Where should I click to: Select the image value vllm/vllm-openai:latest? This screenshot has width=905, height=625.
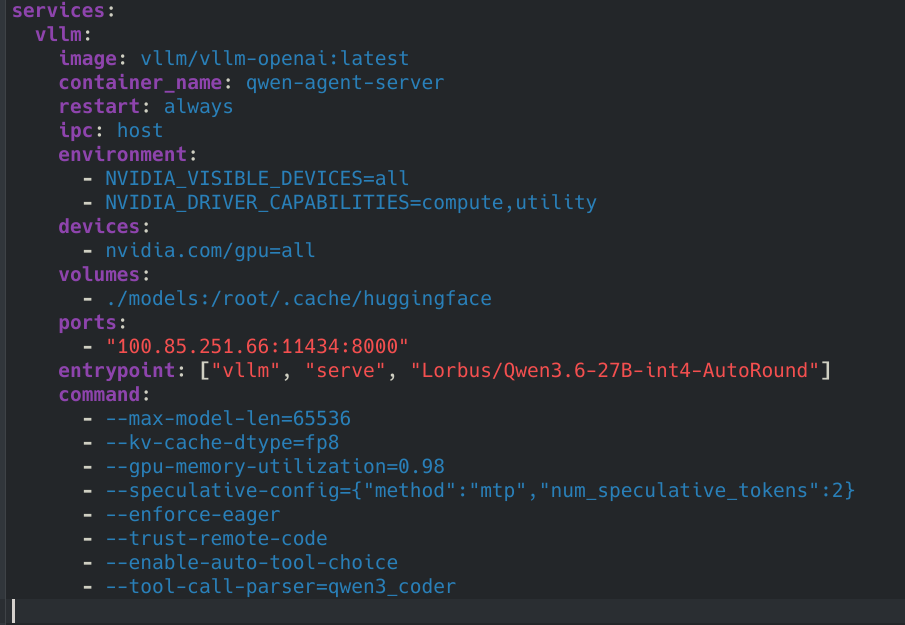tap(275, 58)
